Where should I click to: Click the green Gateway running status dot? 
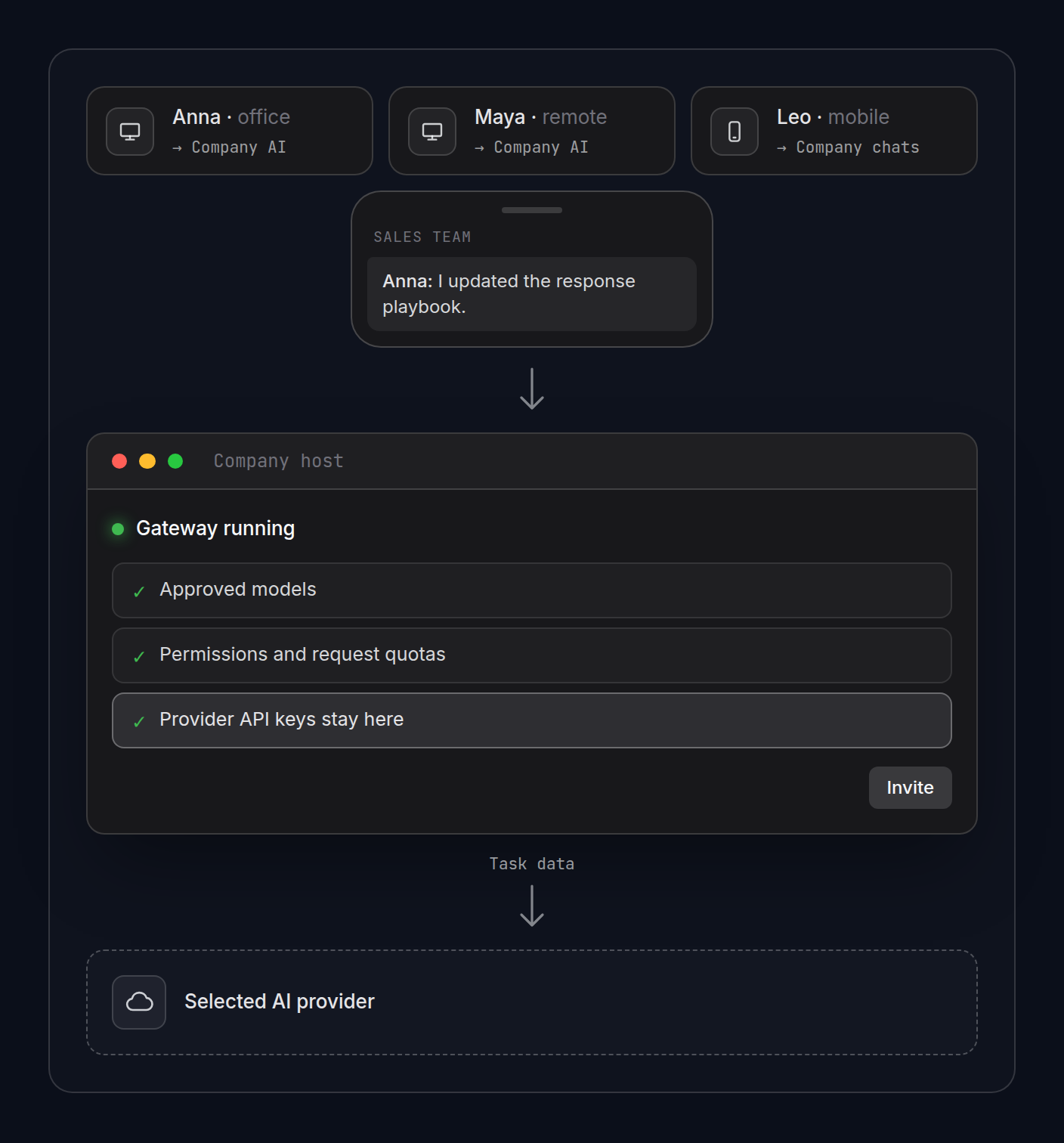click(x=118, y=529)
